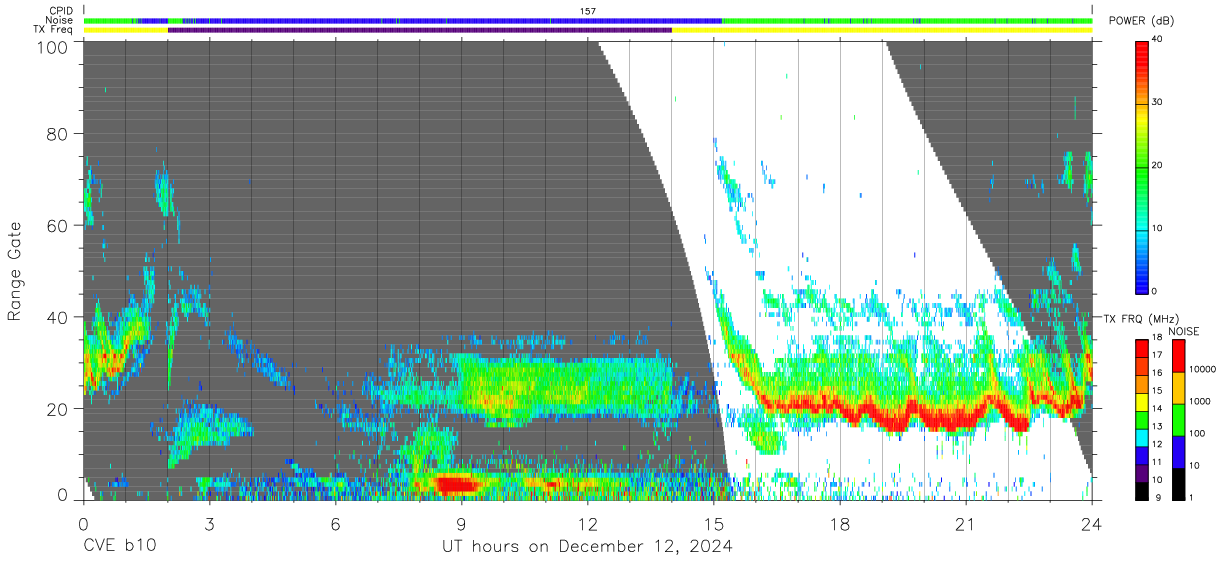Click the "TX Freq" row label
Image resolution: width=1228 pixels, height=567 pixels.
click(53, 30)
